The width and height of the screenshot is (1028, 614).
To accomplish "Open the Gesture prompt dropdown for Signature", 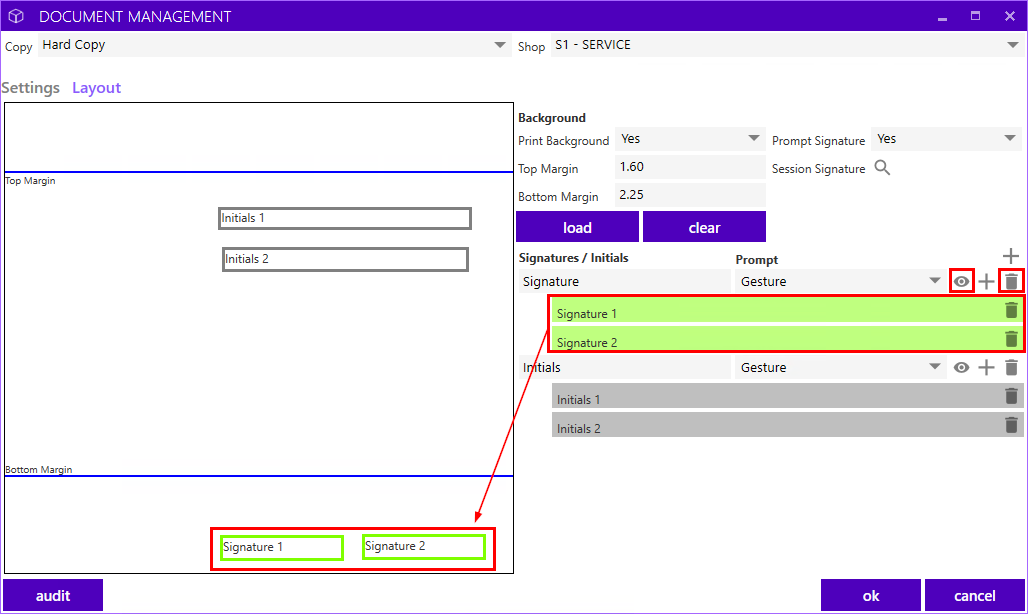I will [841, 281].
